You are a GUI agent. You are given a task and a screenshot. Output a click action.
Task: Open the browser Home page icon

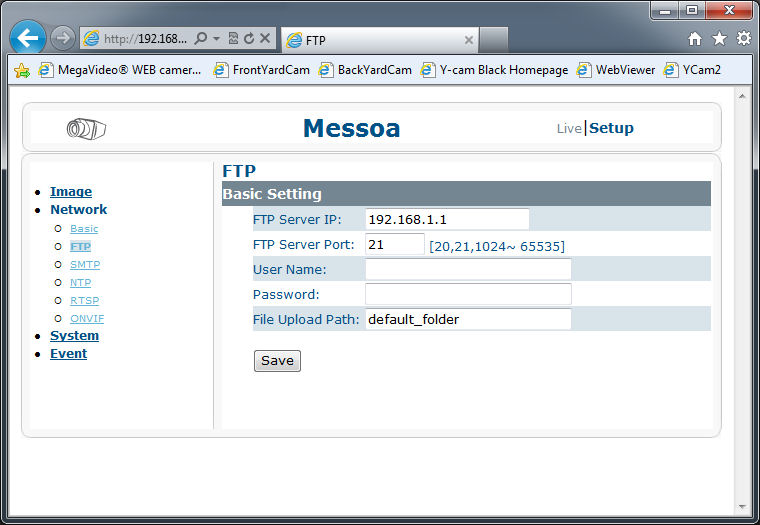pos(695,39)
